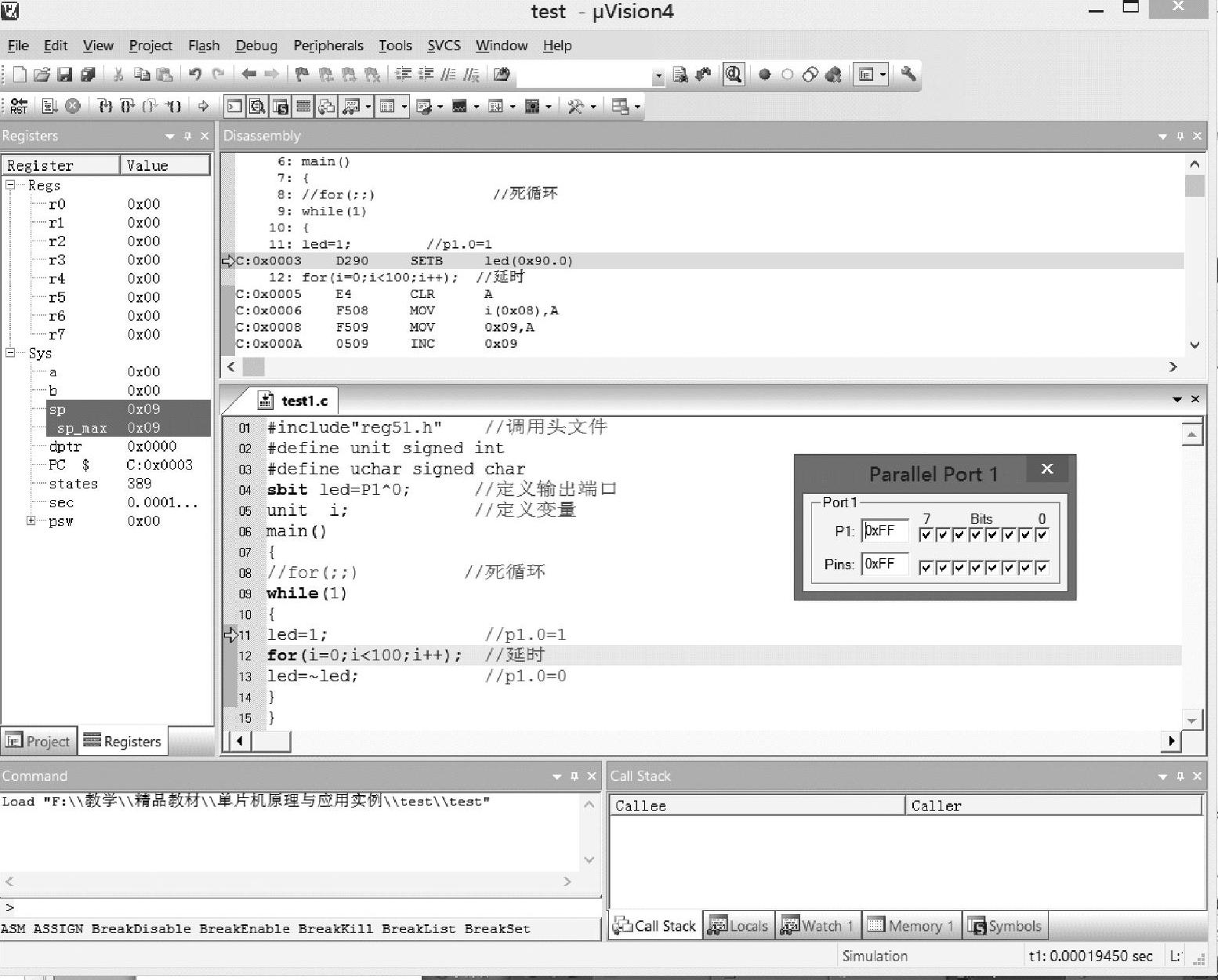Viewport: 1218px width, 980px height.
Task: Click the Kill All Breakpoints icon
Action: 834,74
